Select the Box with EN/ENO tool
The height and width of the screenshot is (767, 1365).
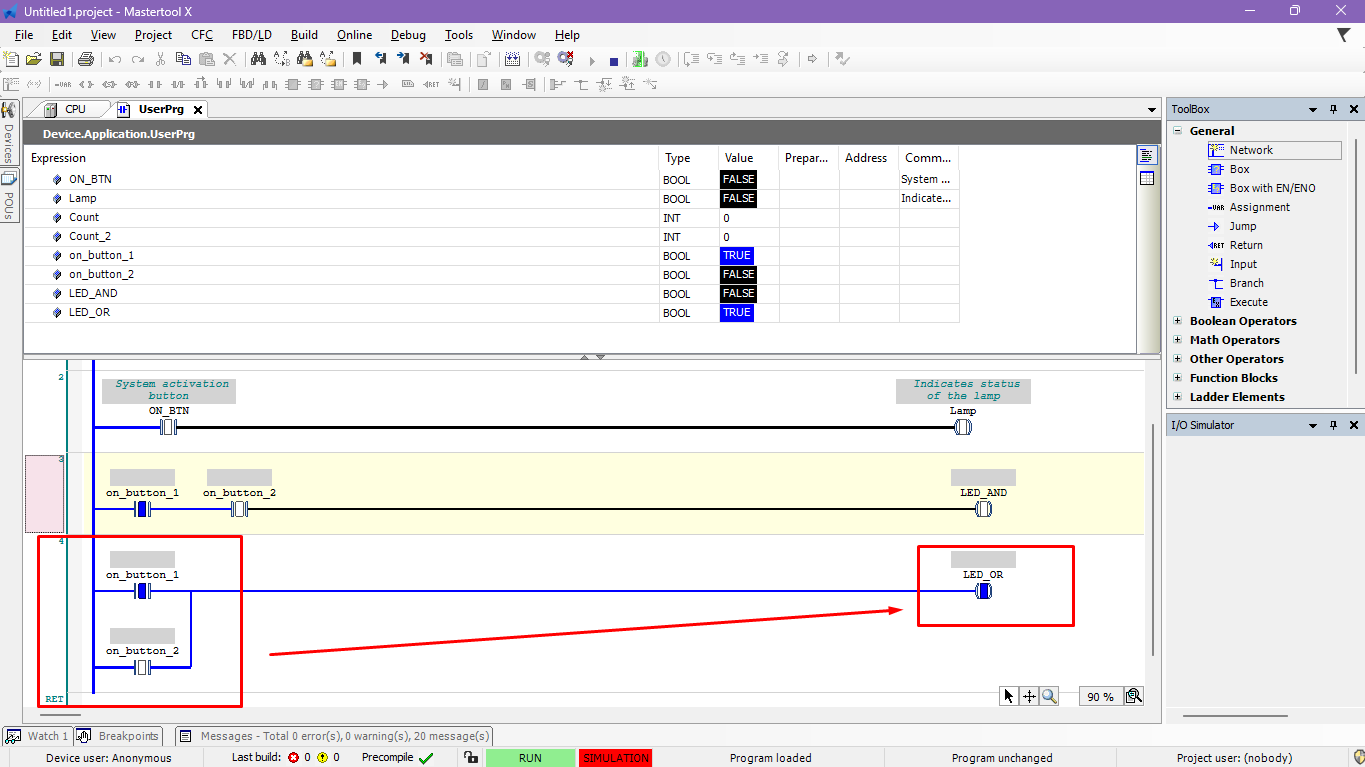tap(1271, 188)
